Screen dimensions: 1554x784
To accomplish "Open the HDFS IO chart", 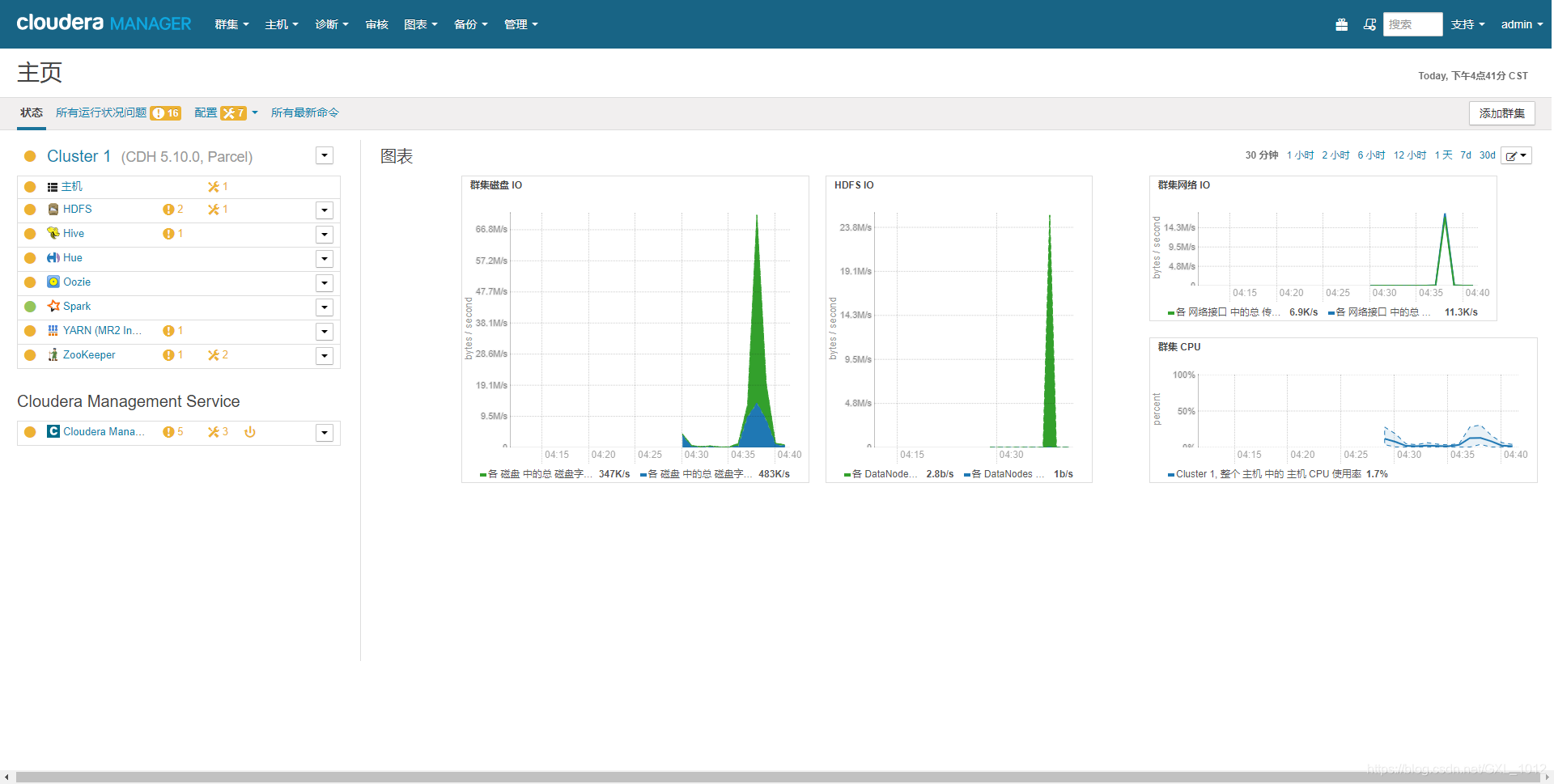I will click(x=959, y=329).
